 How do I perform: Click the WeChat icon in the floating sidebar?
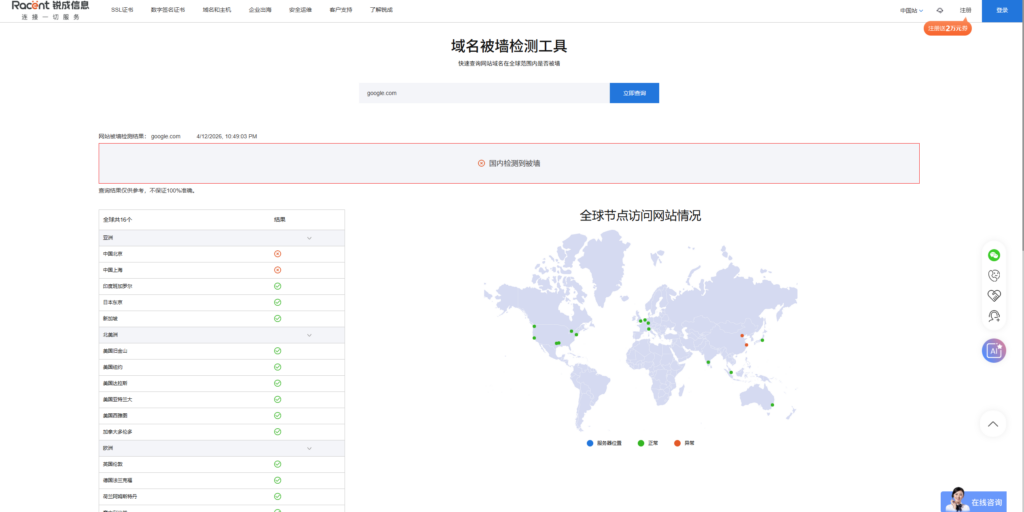(993, 255)
